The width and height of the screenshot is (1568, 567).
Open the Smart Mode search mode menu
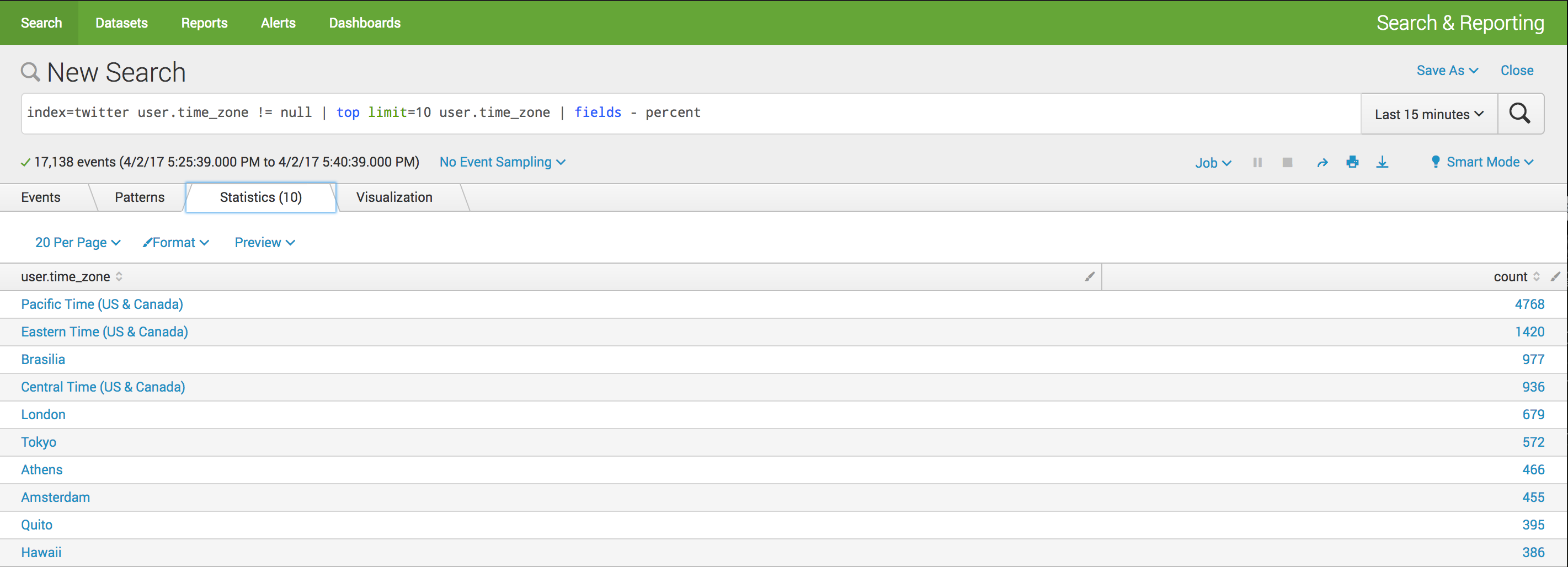tap(1482, 162)
